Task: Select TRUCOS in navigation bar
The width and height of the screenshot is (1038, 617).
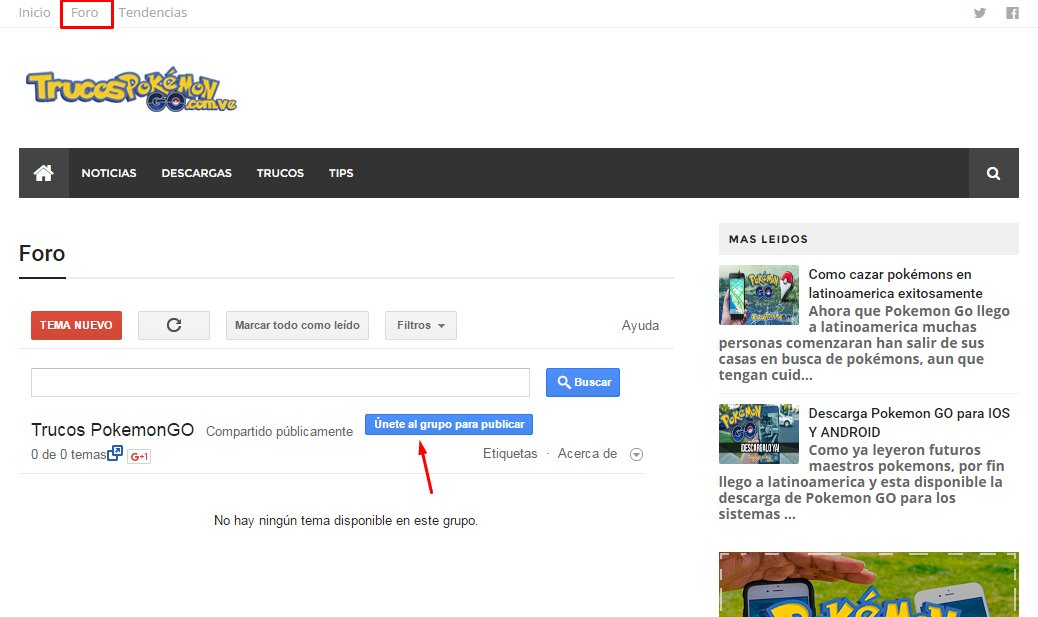Action: click(x=281, y=173)
